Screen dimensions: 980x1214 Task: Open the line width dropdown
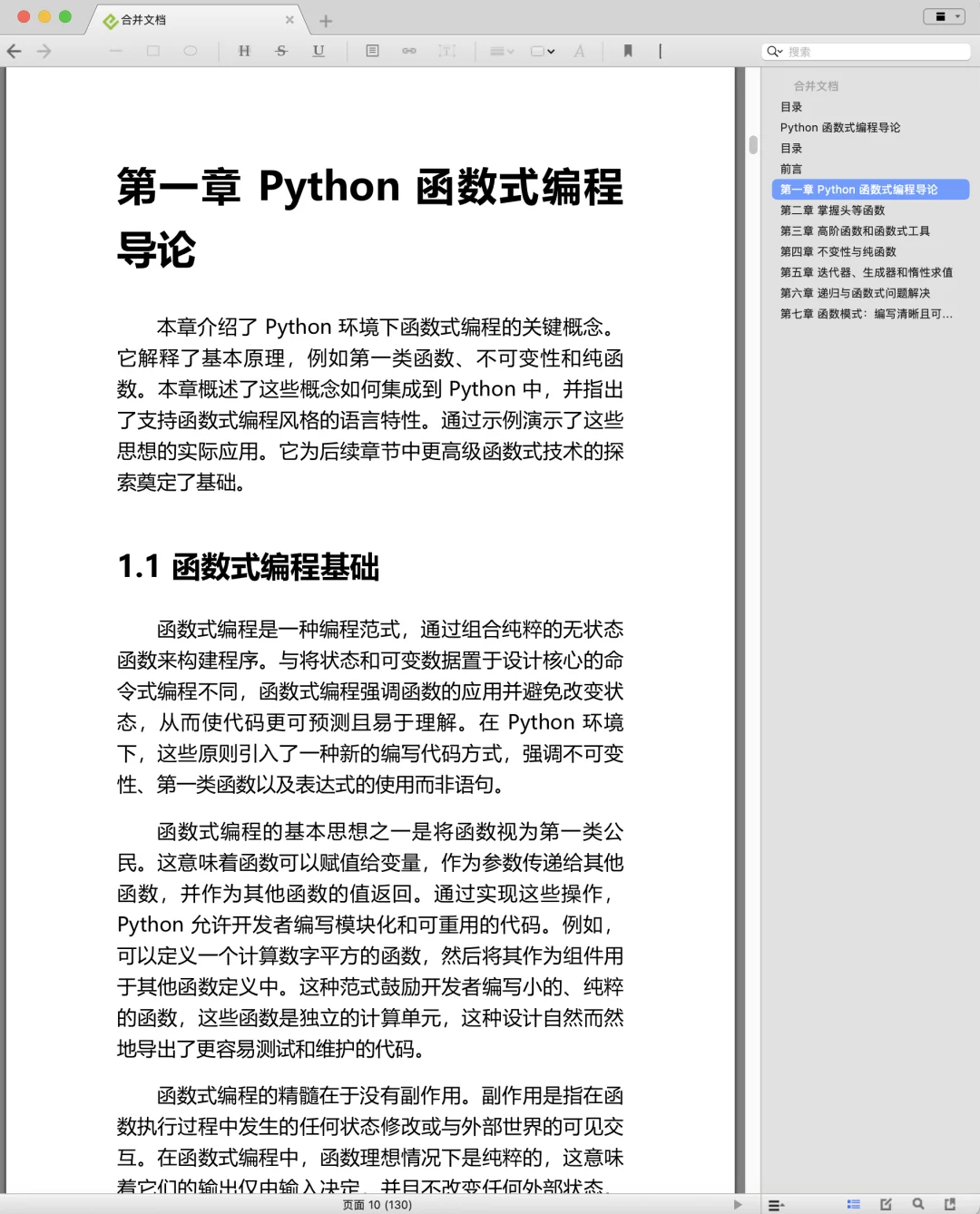pos(502,51)
